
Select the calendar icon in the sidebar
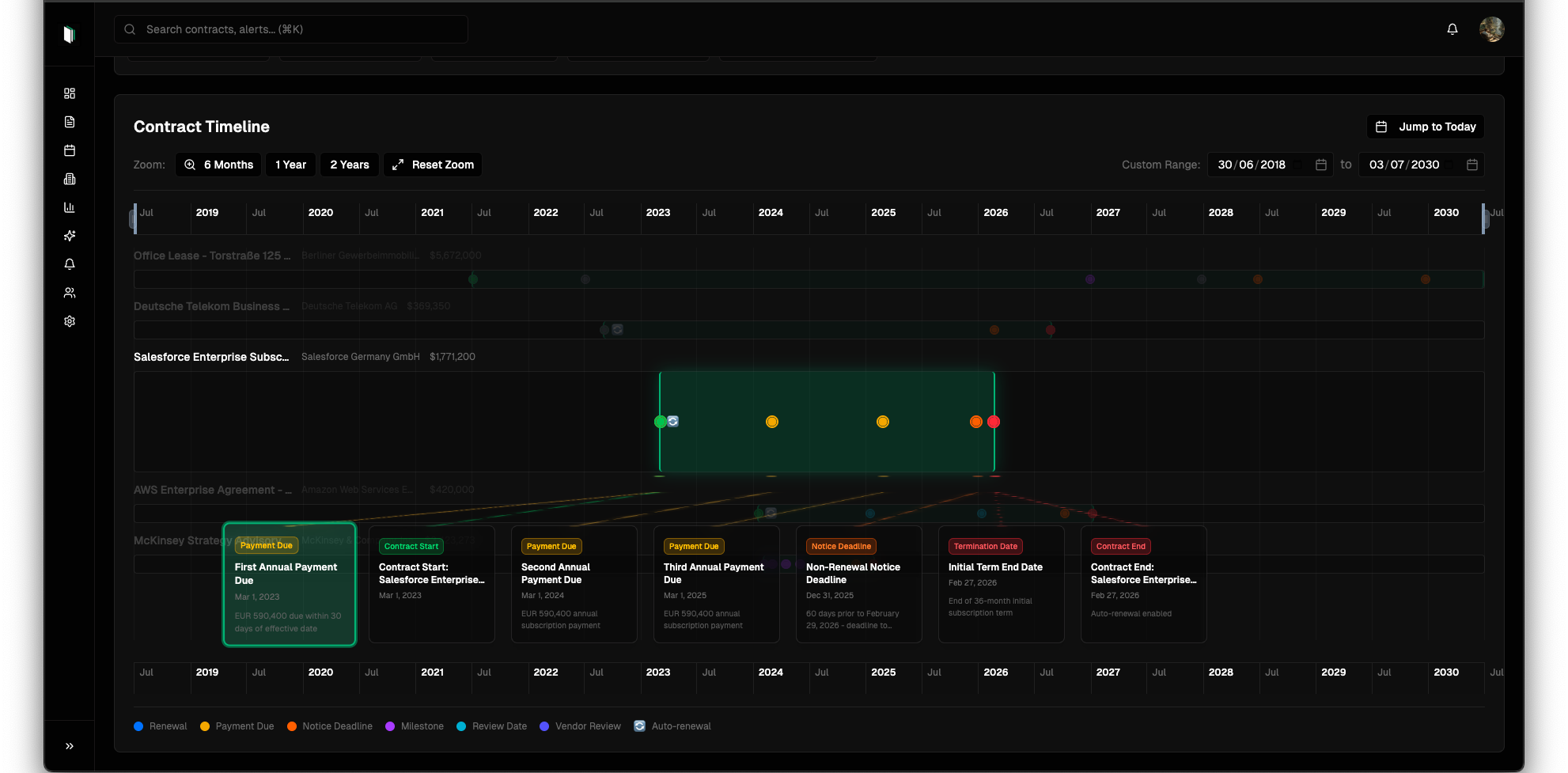tap(70, 150)
